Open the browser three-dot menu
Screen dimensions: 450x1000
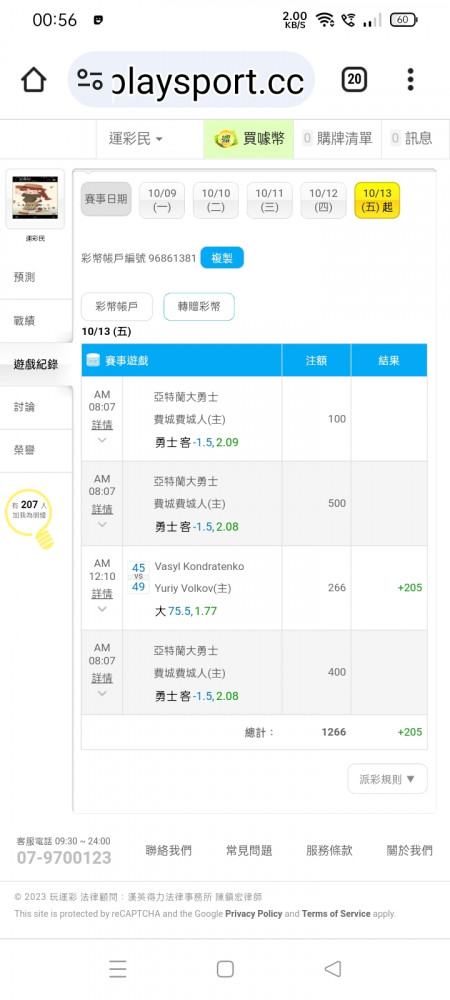410,80
